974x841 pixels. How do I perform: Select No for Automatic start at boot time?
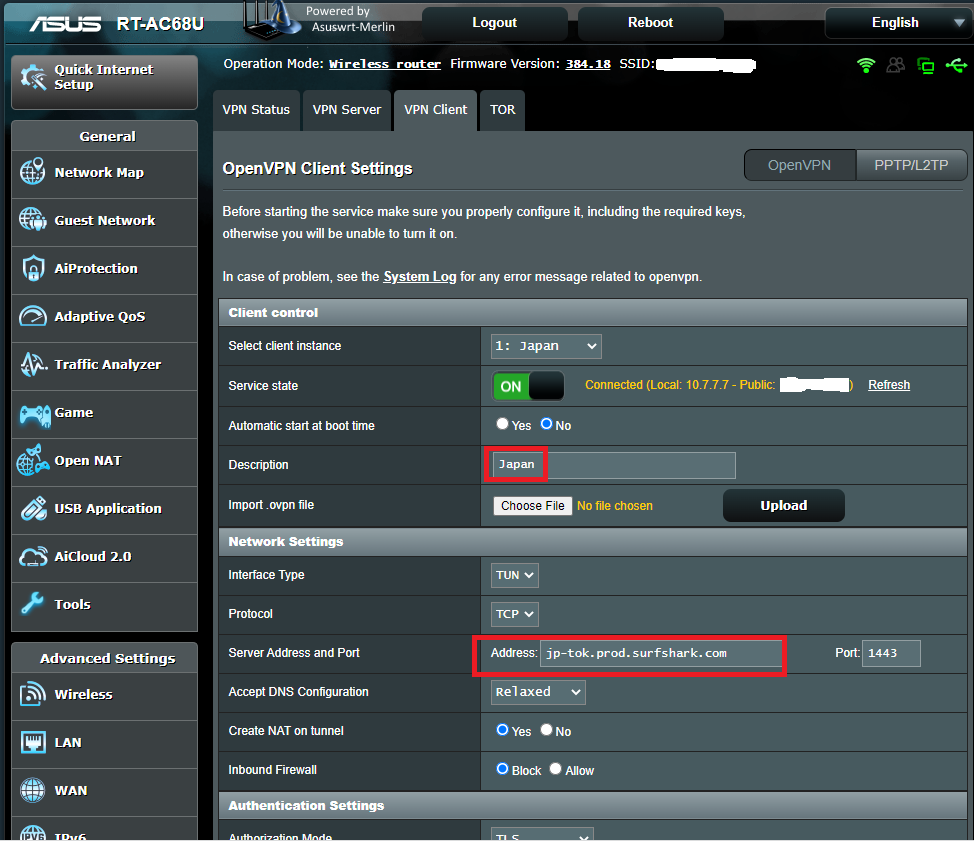[547, 424]
